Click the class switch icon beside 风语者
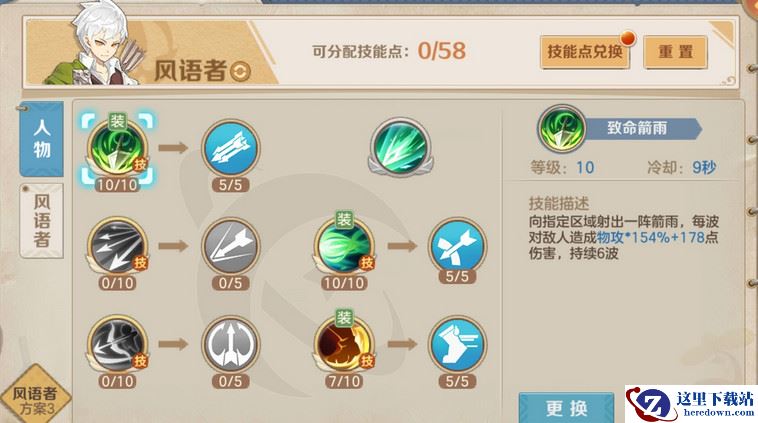This screenshot has width=758, height=423. point(240,72)
